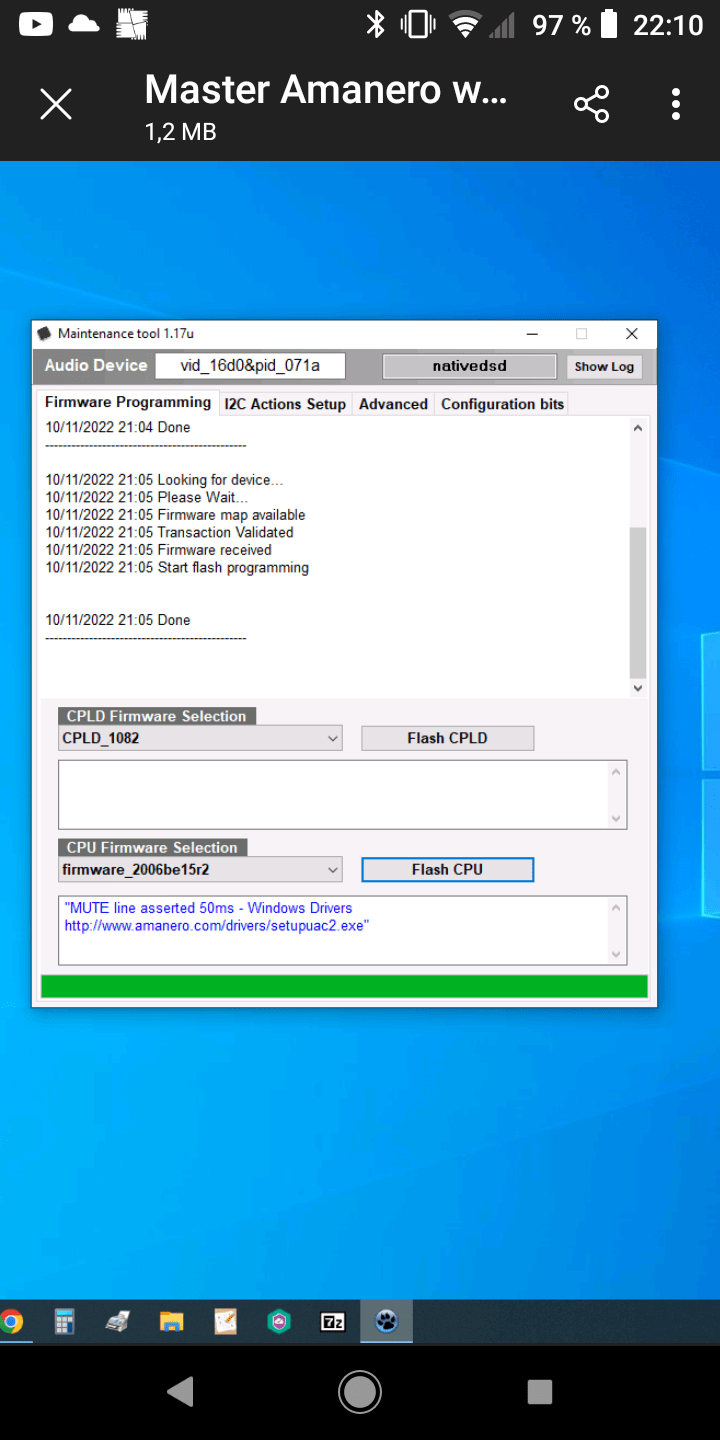Click the "Master Amanero w..." title

click(x=326, y=90)
